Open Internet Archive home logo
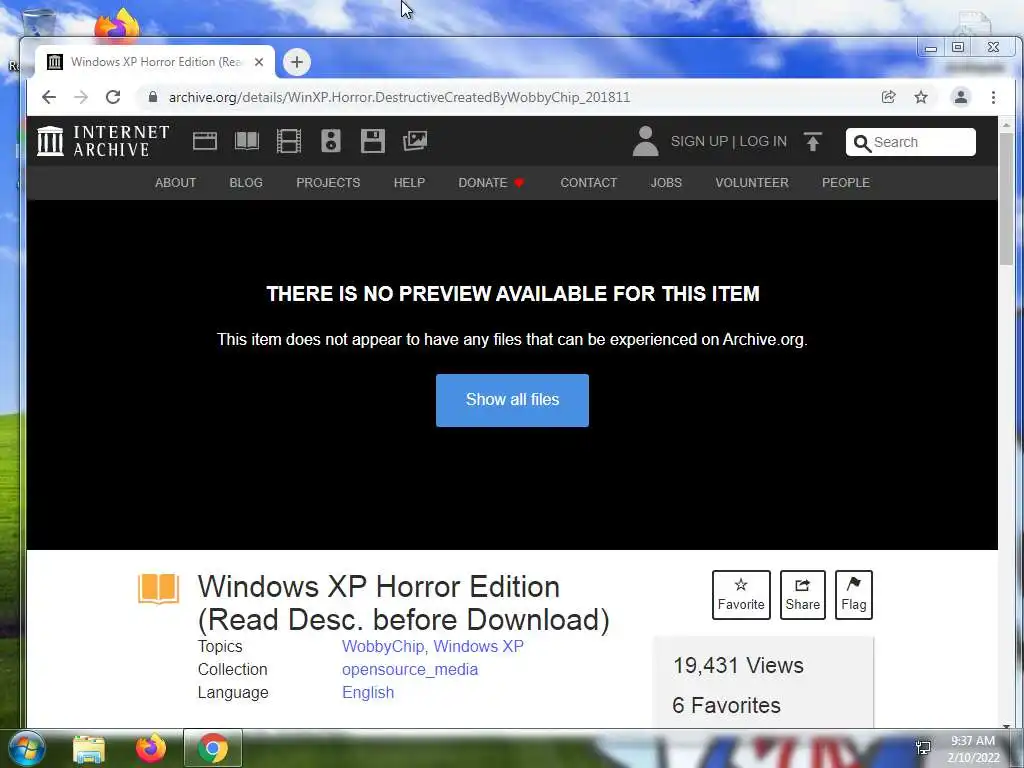Image resolution: width=1024 pixels, height=768 pixels. pyautogui.click(x=103, y=141)
